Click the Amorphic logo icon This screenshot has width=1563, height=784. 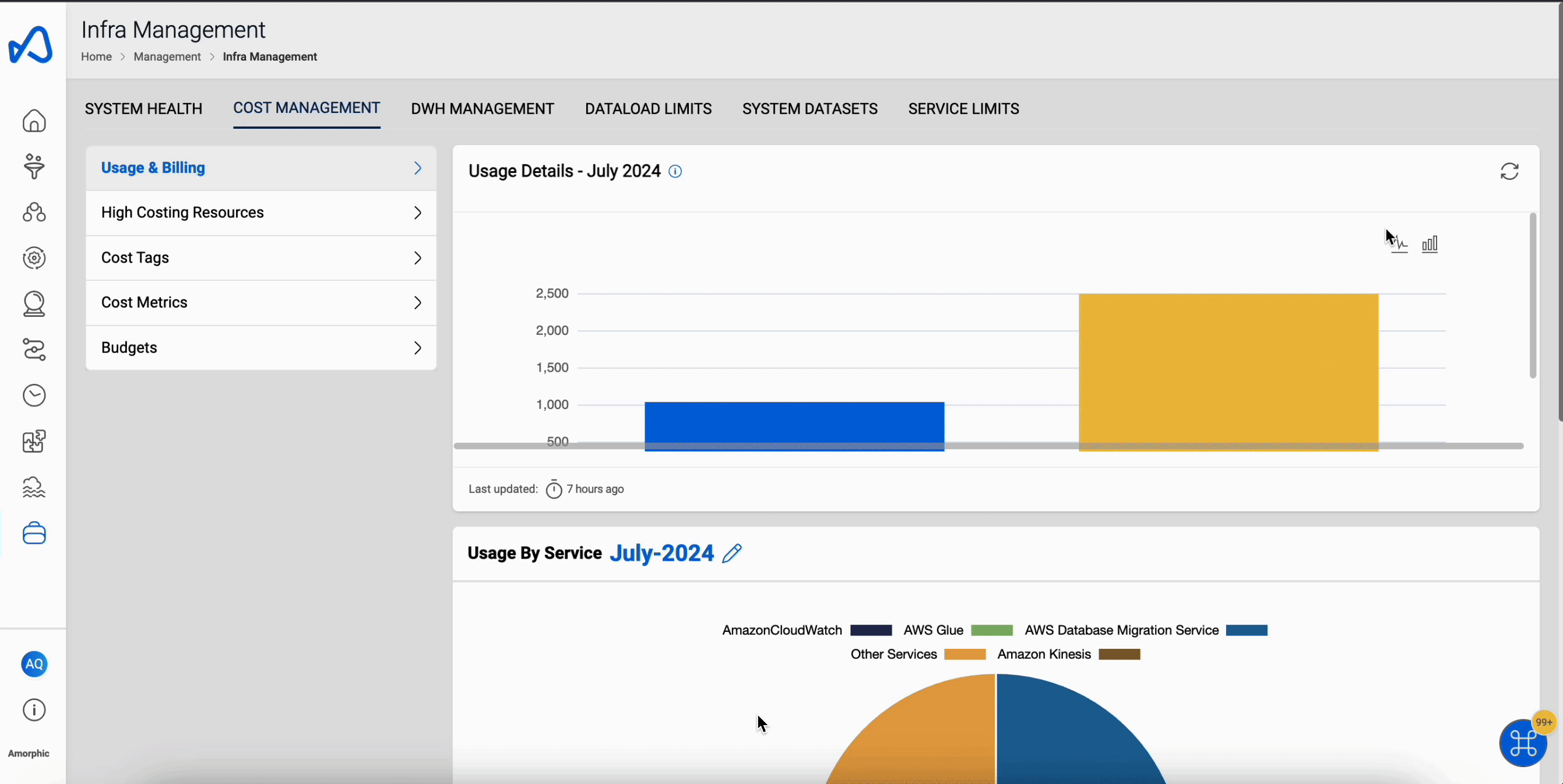[30, 45]
